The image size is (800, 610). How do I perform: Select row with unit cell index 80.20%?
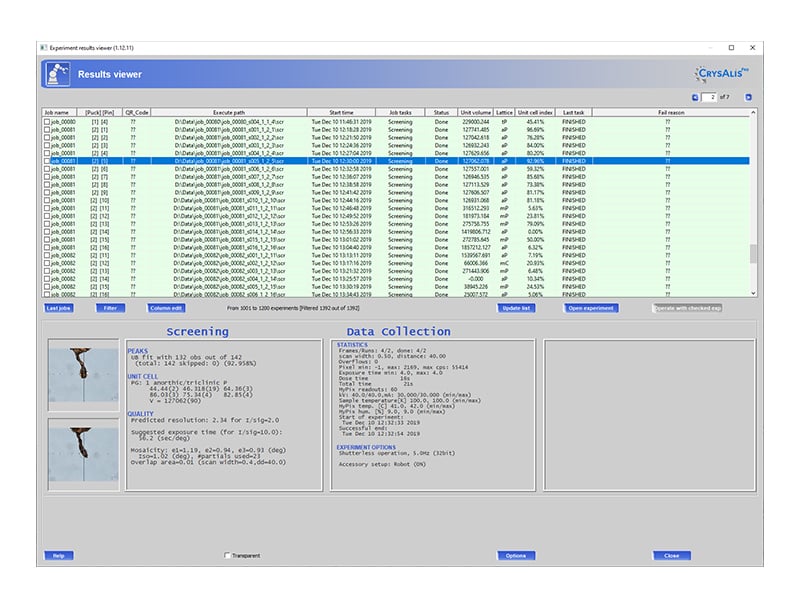pyautogui.click(x=396, y=154)
